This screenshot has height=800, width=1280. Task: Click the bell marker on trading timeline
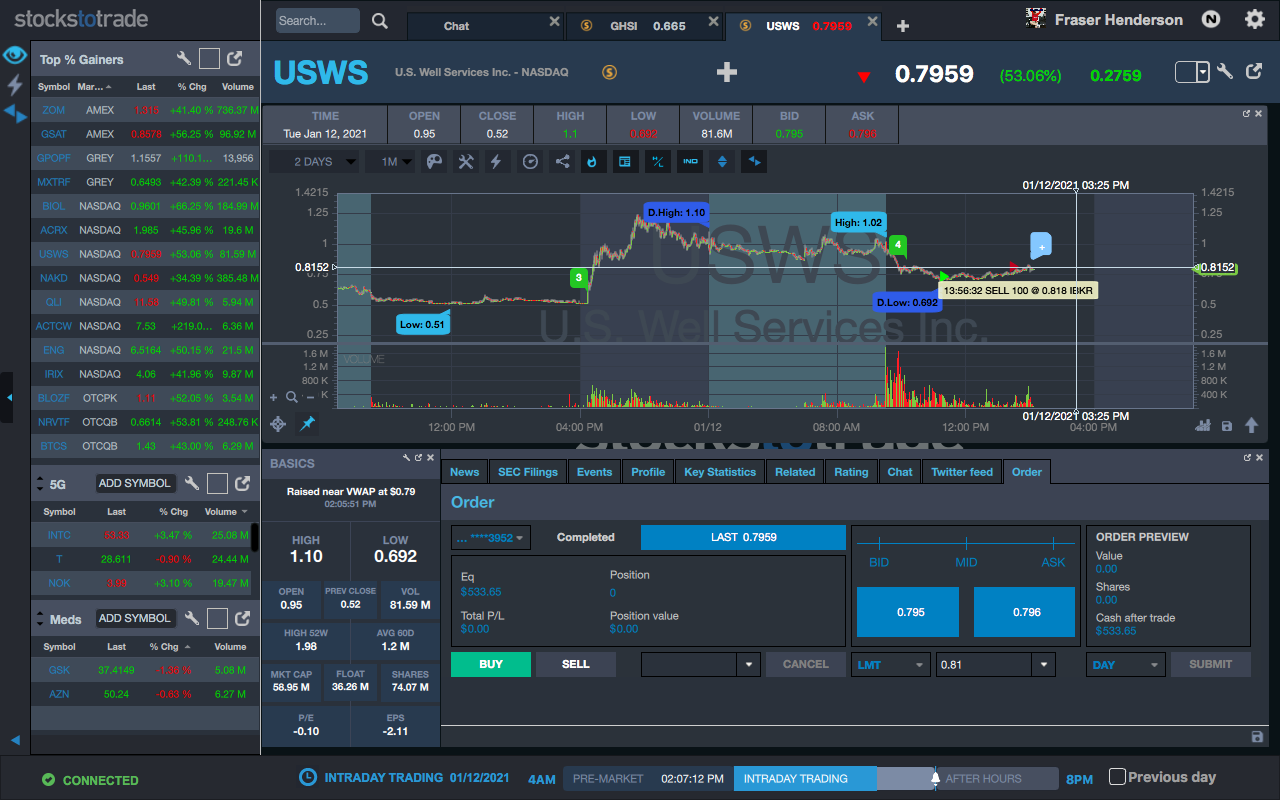click(x=935, y=777)
